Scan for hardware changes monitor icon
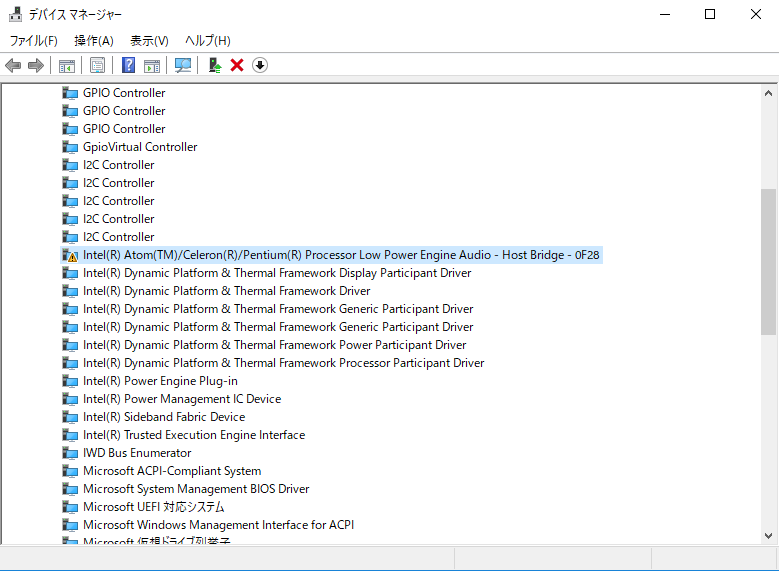779x571 pixels. (x=183, y=65)
